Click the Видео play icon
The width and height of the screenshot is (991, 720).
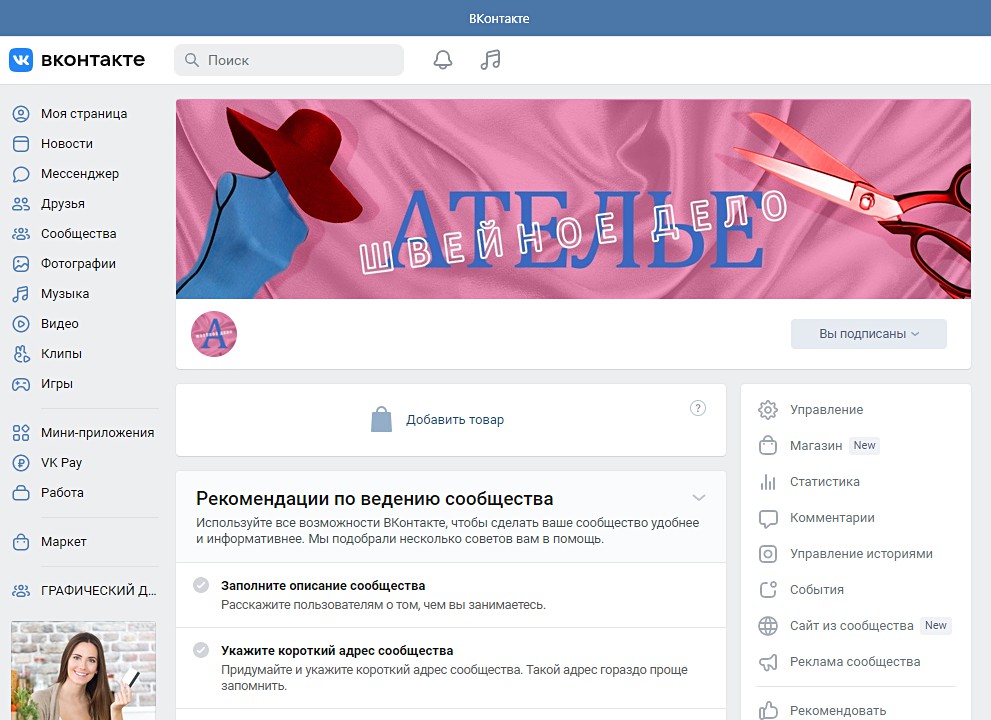click(x=21, y=324)
